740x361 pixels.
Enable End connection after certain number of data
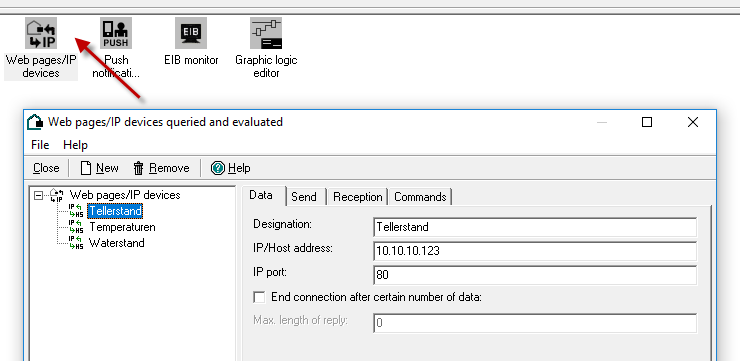[259, 297]
